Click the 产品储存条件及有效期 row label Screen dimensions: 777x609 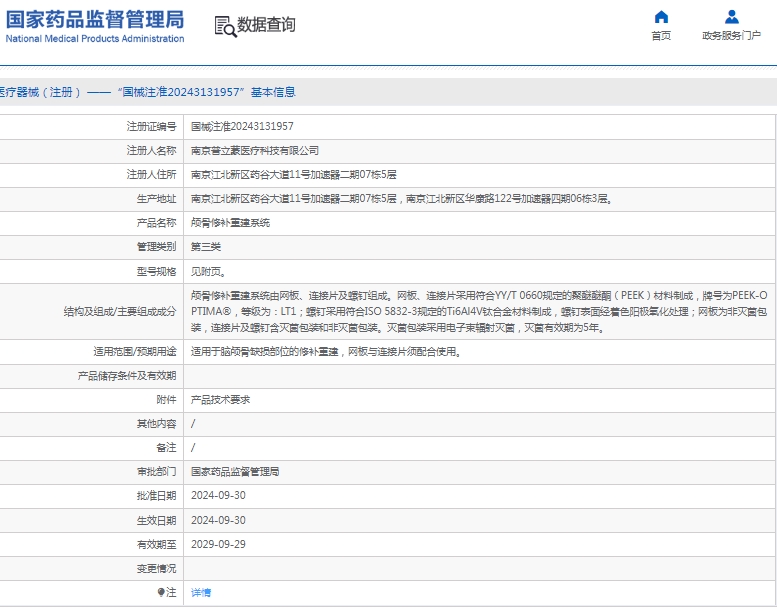127,376
